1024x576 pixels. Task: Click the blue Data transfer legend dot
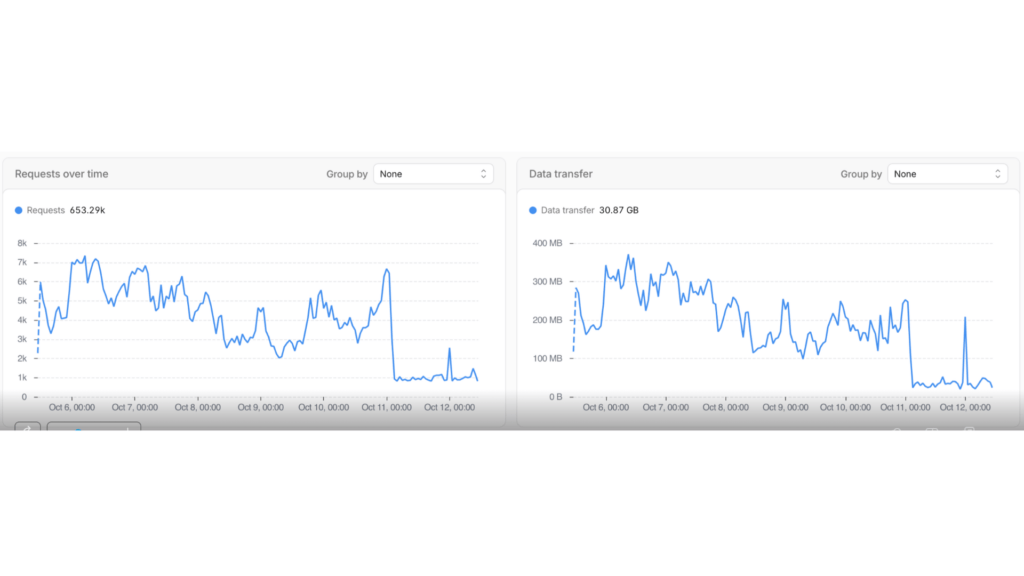pos(533,210)
